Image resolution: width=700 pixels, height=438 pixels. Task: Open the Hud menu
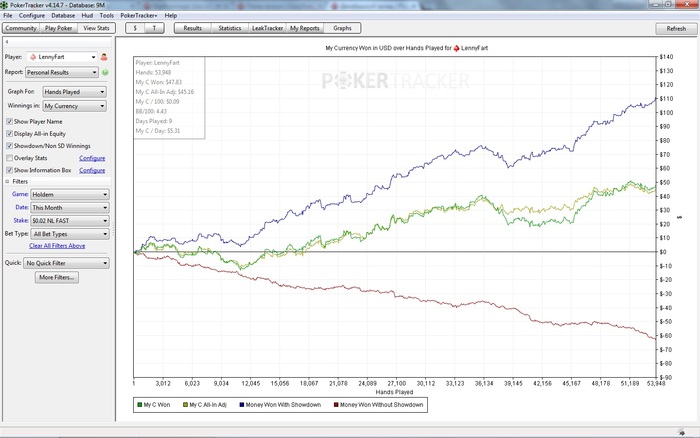click(87, 16)
